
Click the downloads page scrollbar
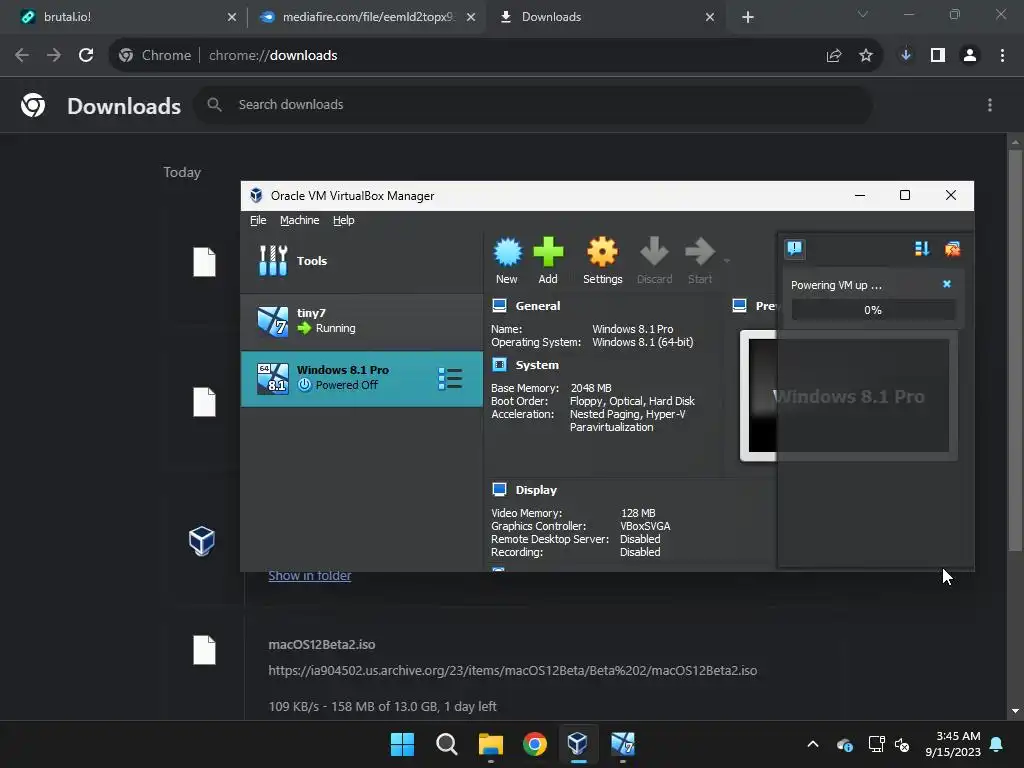pos(1015,349)
